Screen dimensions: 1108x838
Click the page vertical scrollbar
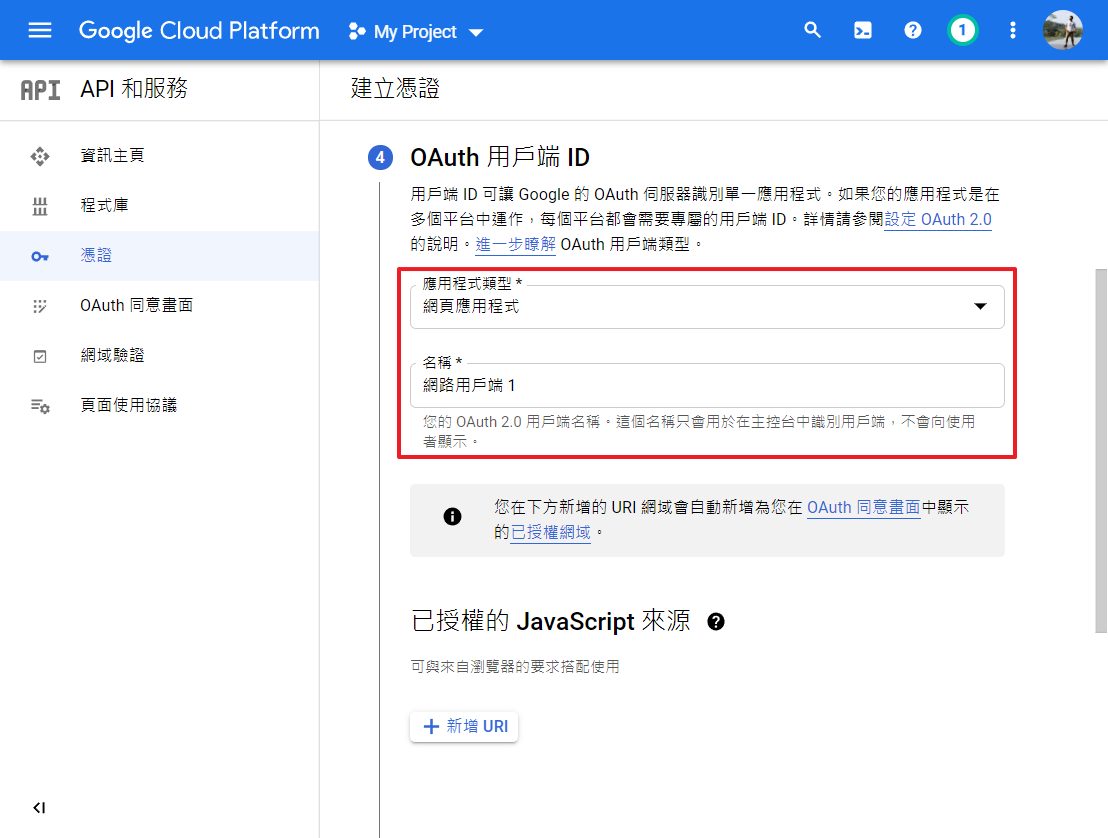click(x=1100, y=451)
